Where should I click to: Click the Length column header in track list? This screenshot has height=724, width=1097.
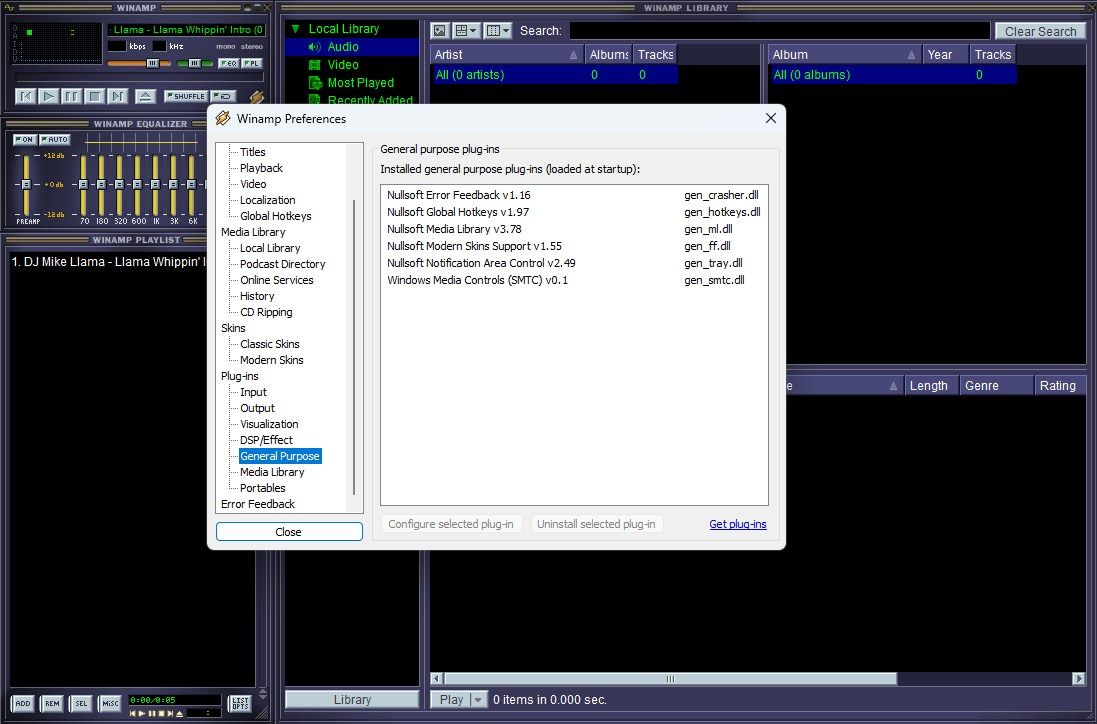(929, 385)
